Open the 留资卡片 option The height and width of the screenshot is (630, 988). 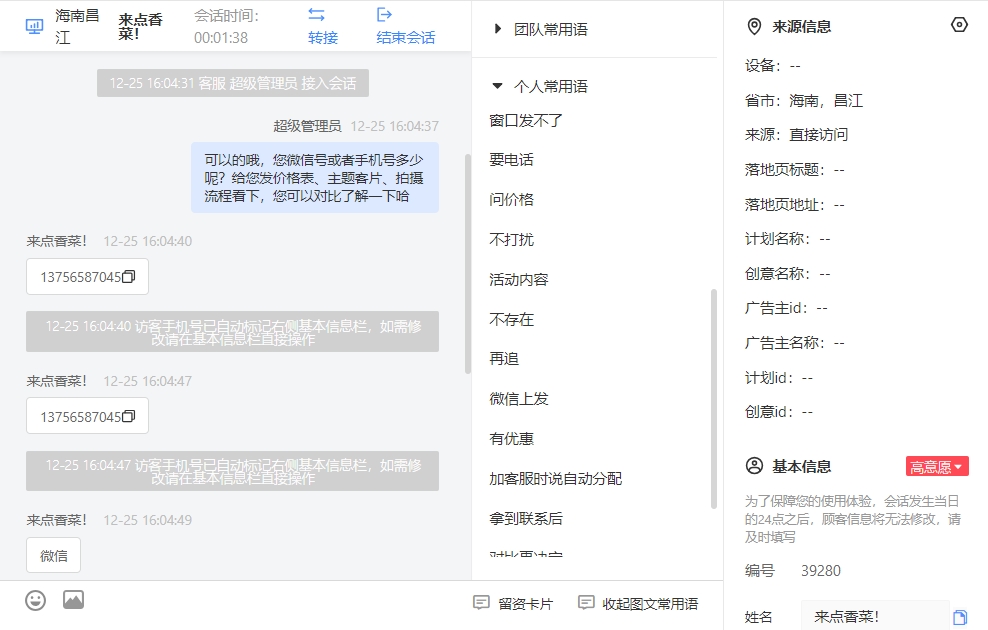(513, 604)
